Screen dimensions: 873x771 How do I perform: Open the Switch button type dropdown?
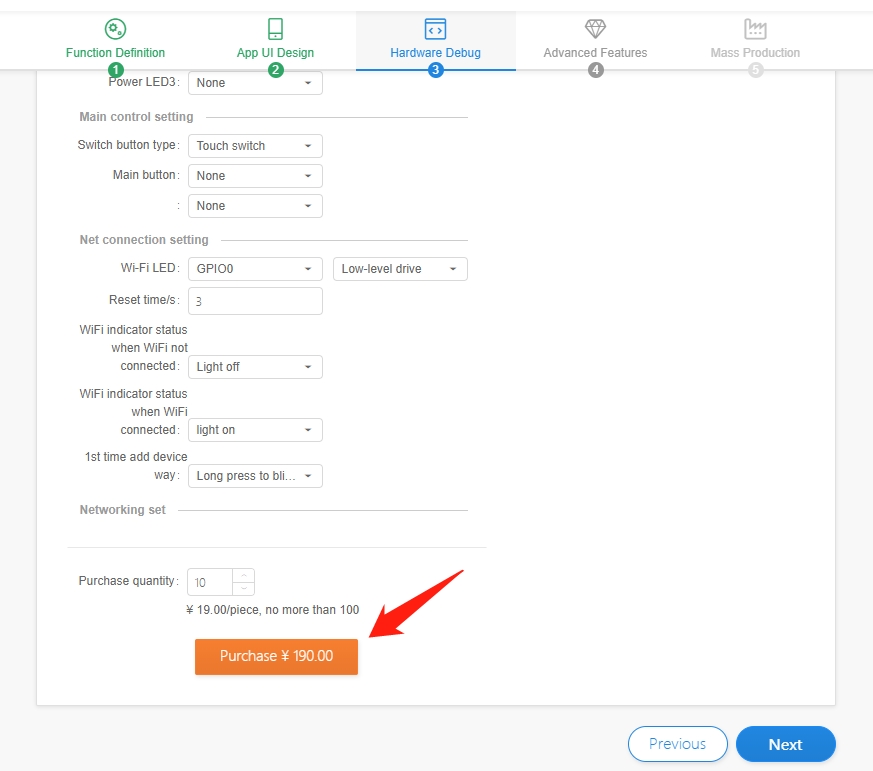[x=255, y=146]
